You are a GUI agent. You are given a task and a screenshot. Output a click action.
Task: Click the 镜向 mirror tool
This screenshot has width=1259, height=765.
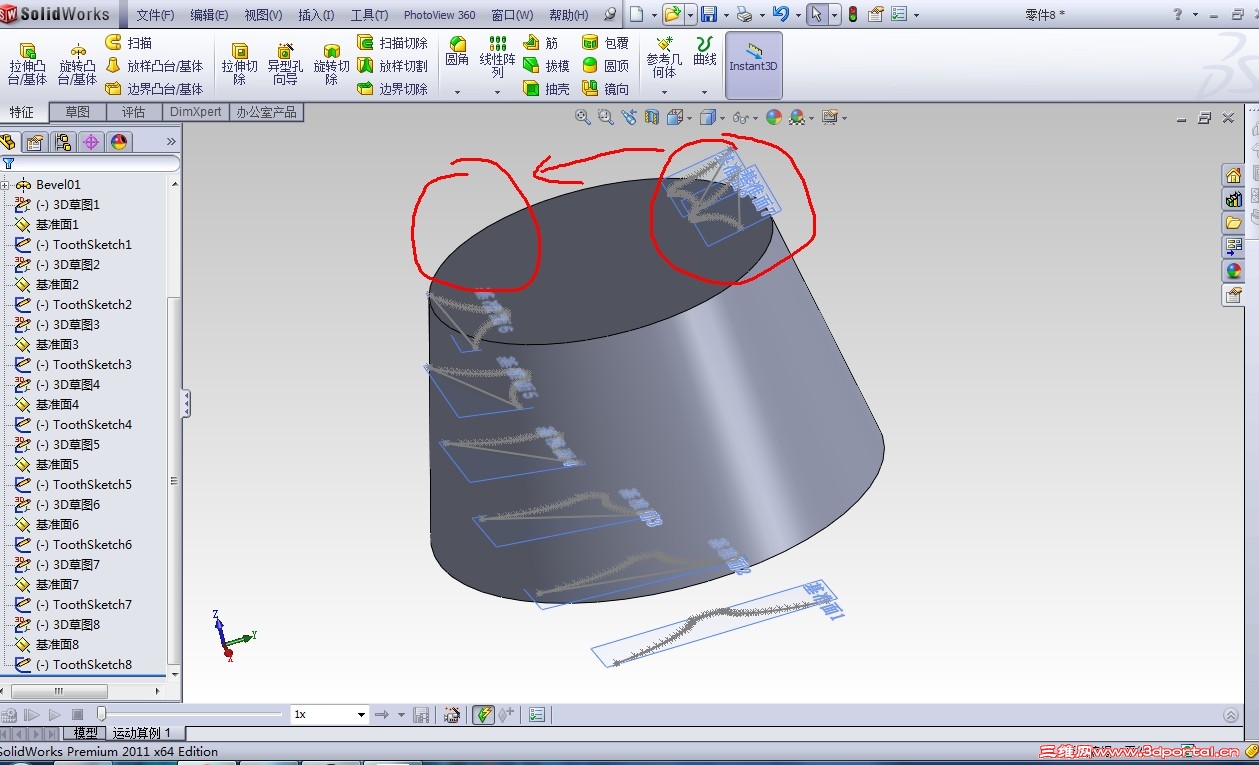point(605,89)
